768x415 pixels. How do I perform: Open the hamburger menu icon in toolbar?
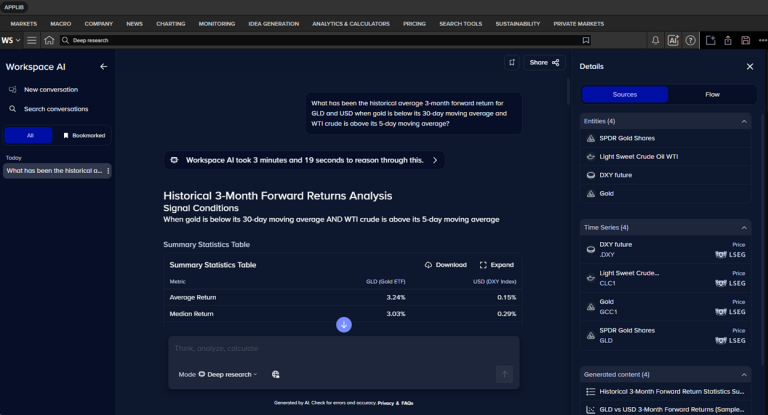coord(31,40)
